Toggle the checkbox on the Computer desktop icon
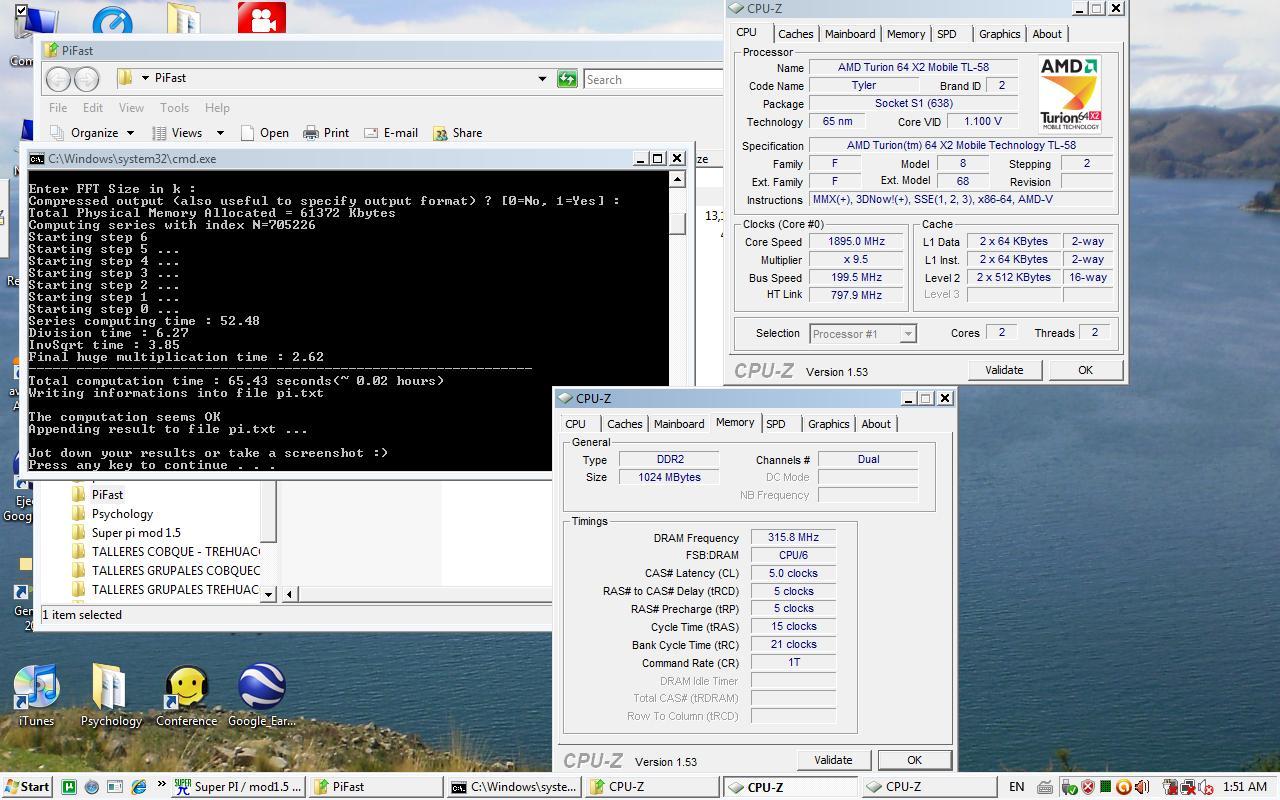Viewport: 1280px width, 800px height. tap(22, 12)
